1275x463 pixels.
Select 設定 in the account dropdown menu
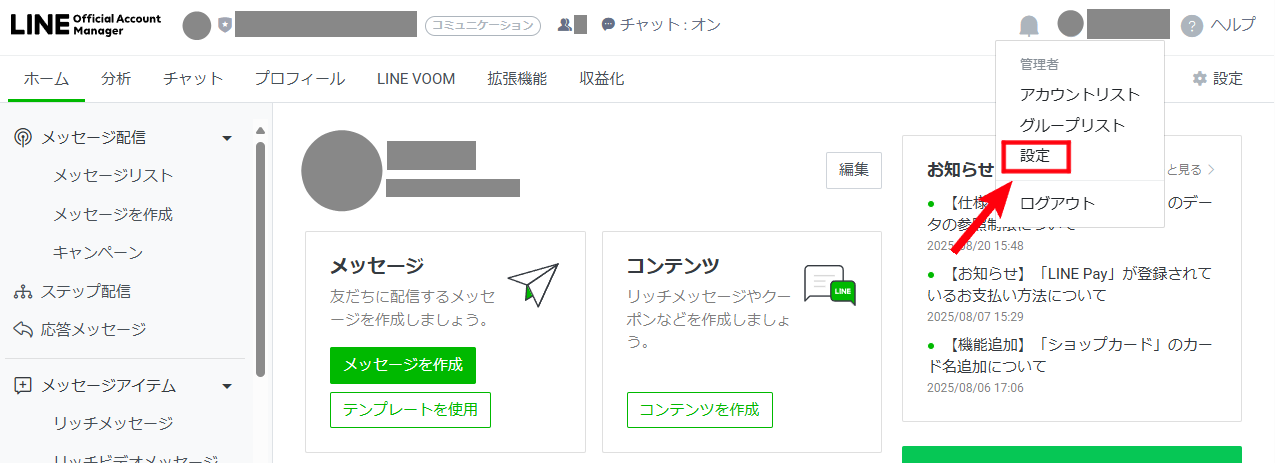click(1036, 156)
